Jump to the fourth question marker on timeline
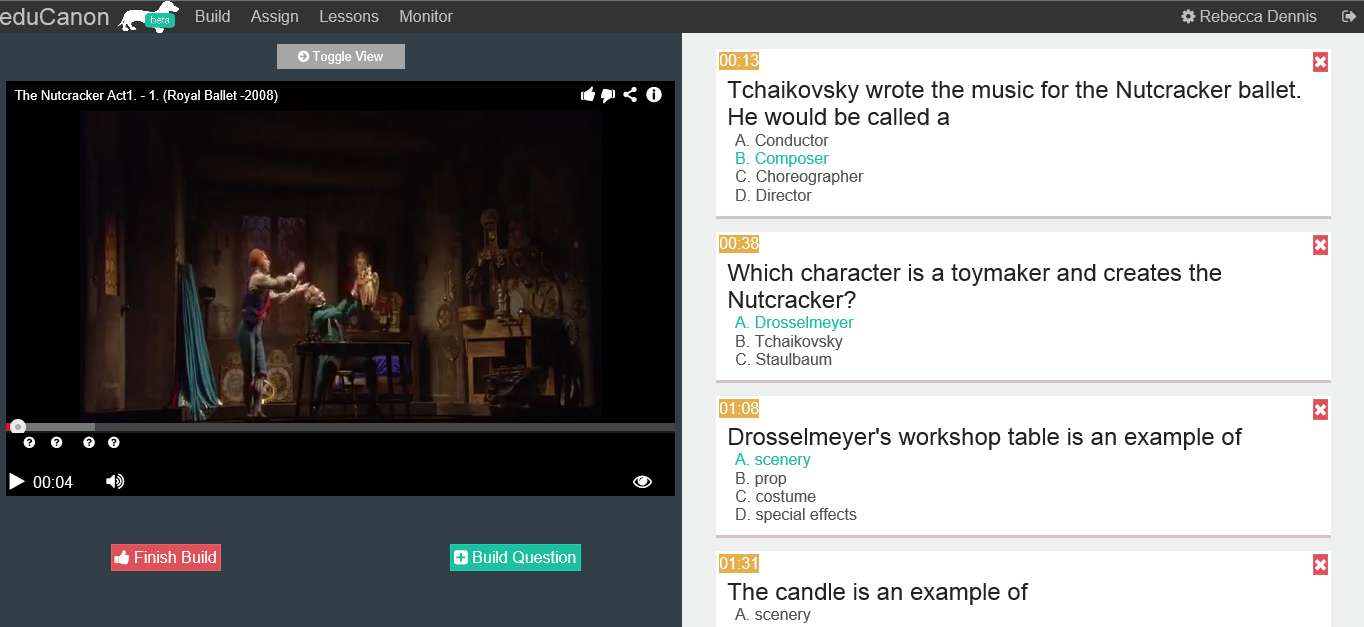 114,442
